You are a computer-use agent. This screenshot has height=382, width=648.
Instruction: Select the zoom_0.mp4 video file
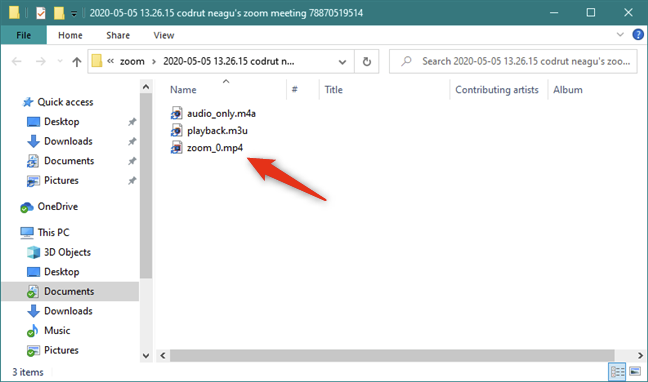[215, 148]
